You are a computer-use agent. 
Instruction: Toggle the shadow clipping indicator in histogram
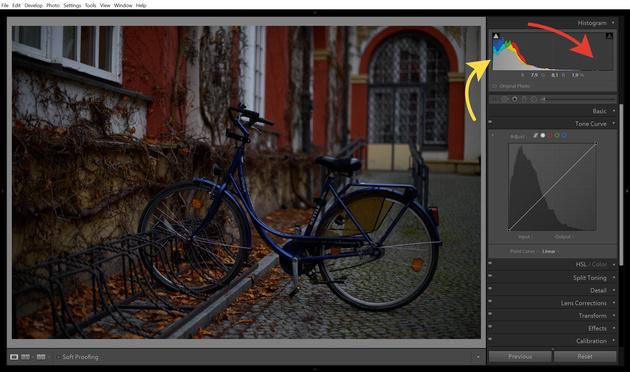[x=496, y=36]
